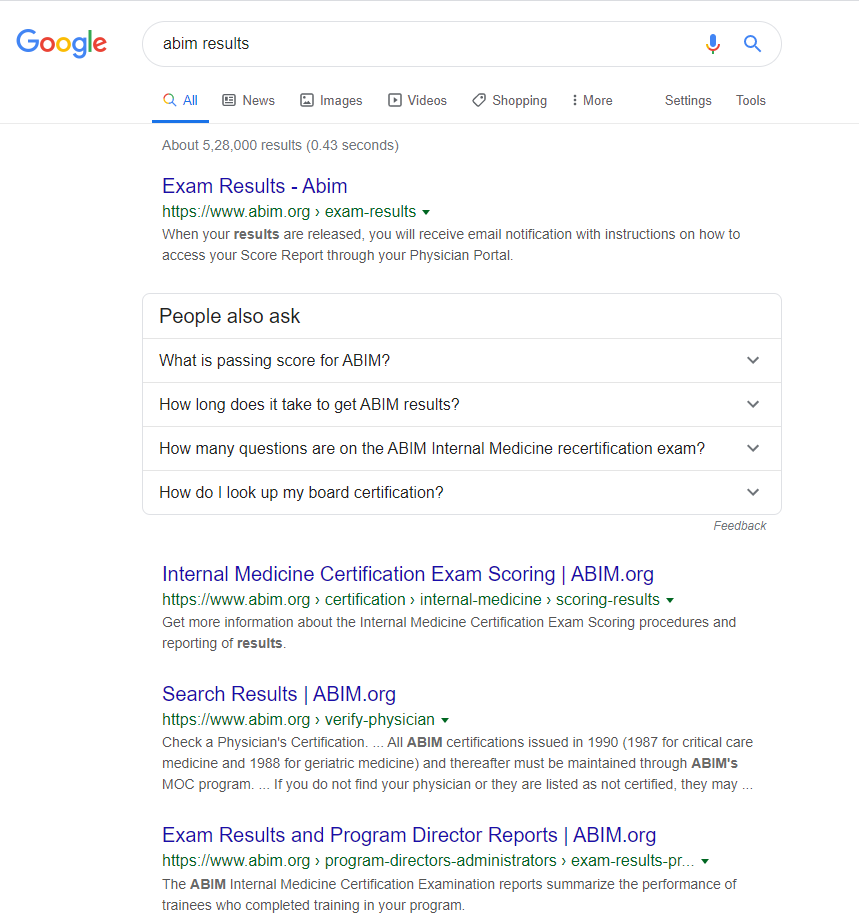Open the News search tab
The image size is (859, 921).
tap(248, 100)
